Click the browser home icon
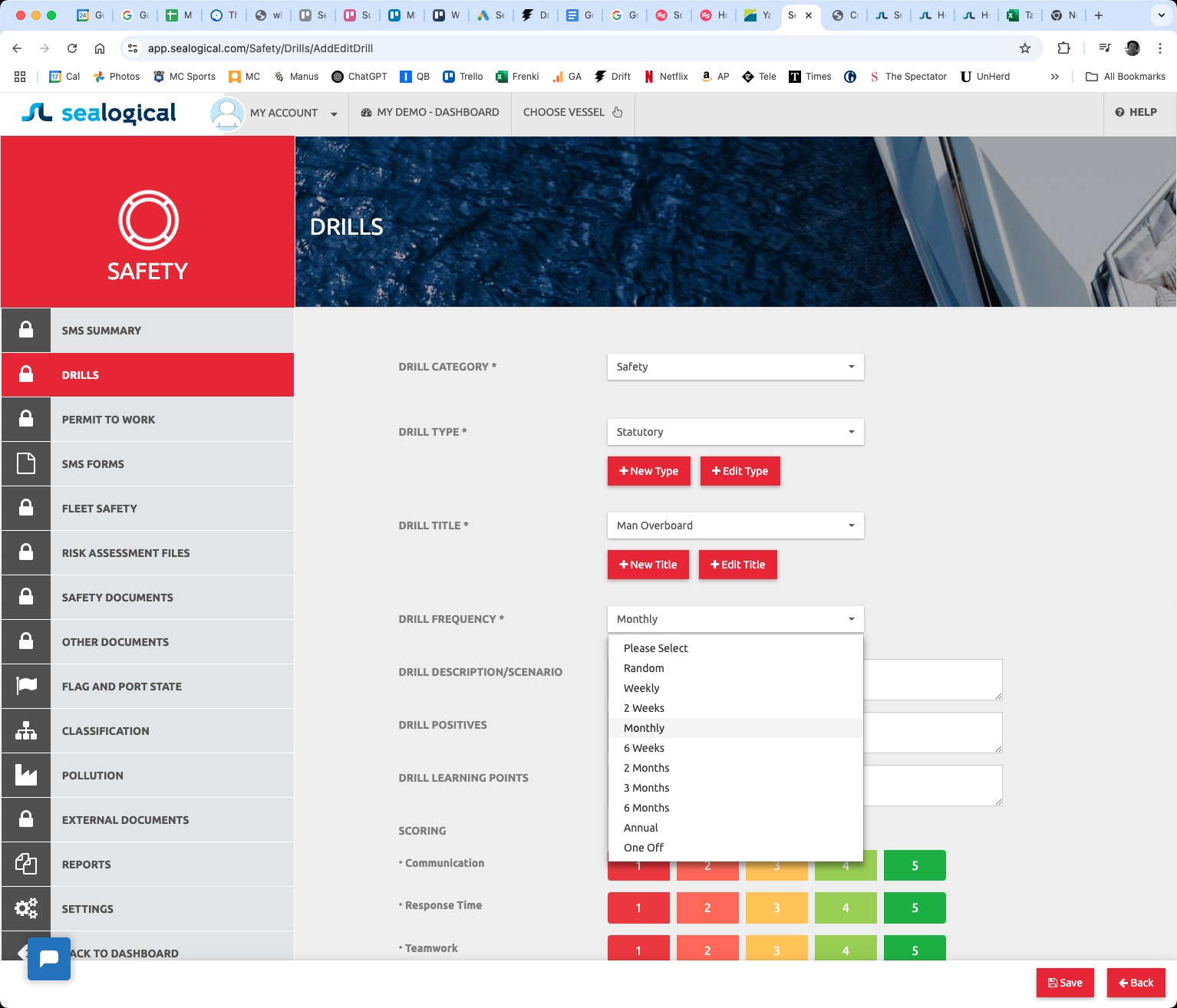 tap(100, 48)
